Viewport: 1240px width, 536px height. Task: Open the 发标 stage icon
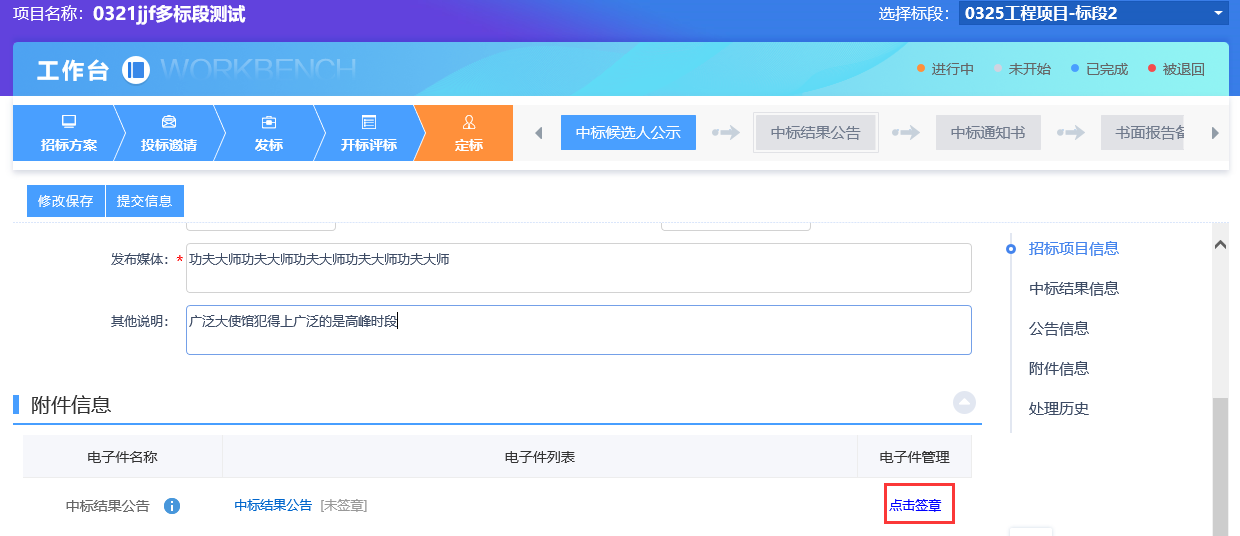[268, 122]
